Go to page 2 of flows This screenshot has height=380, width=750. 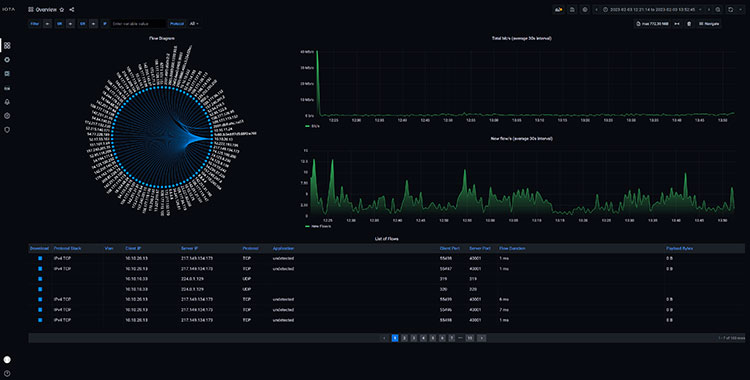click(x=404, y=338)
